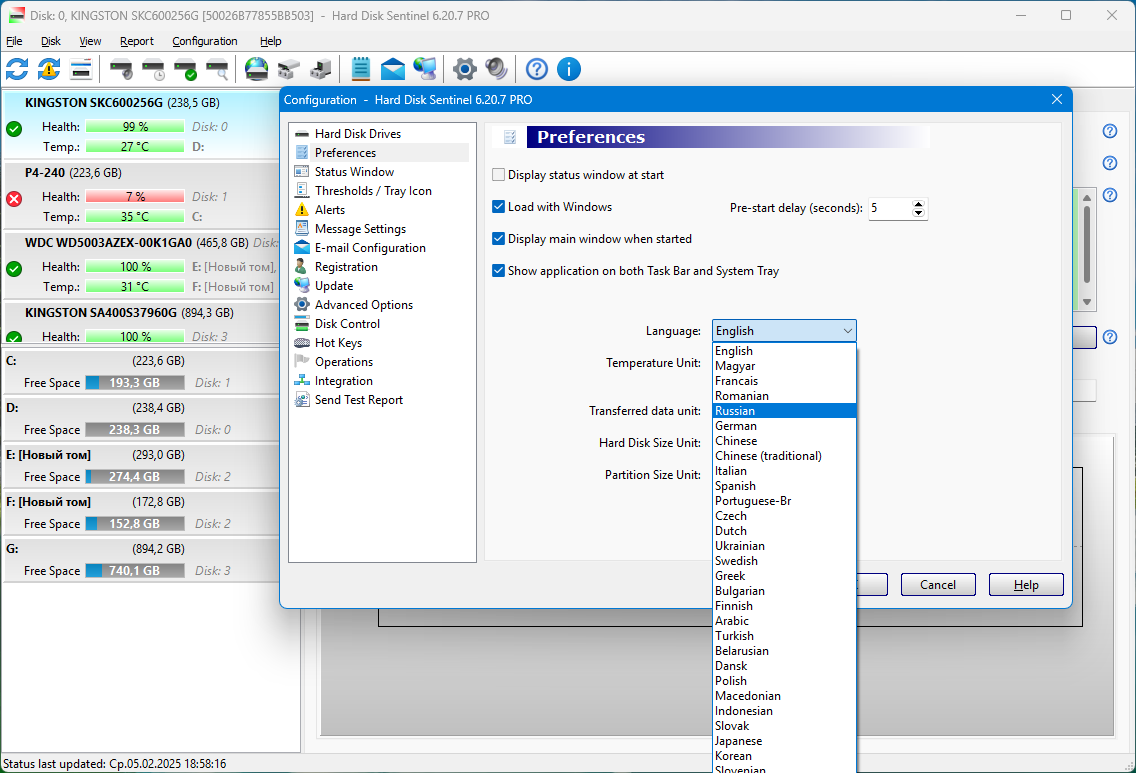Open the Report menu
Viewport: 1136px width, 773px height.
(137, 41)
